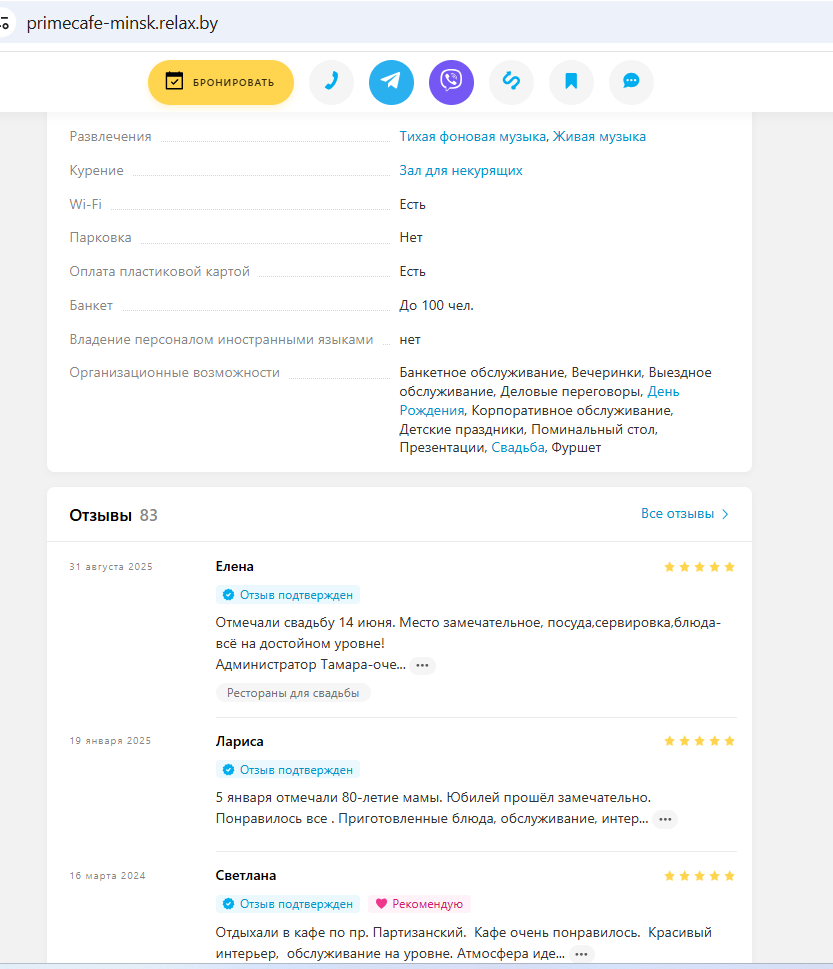Click the Рекомендую badge on Светлана's review
Image resolution: width=833 pixels, height=969 pixels.
click(x=420, y=904)
